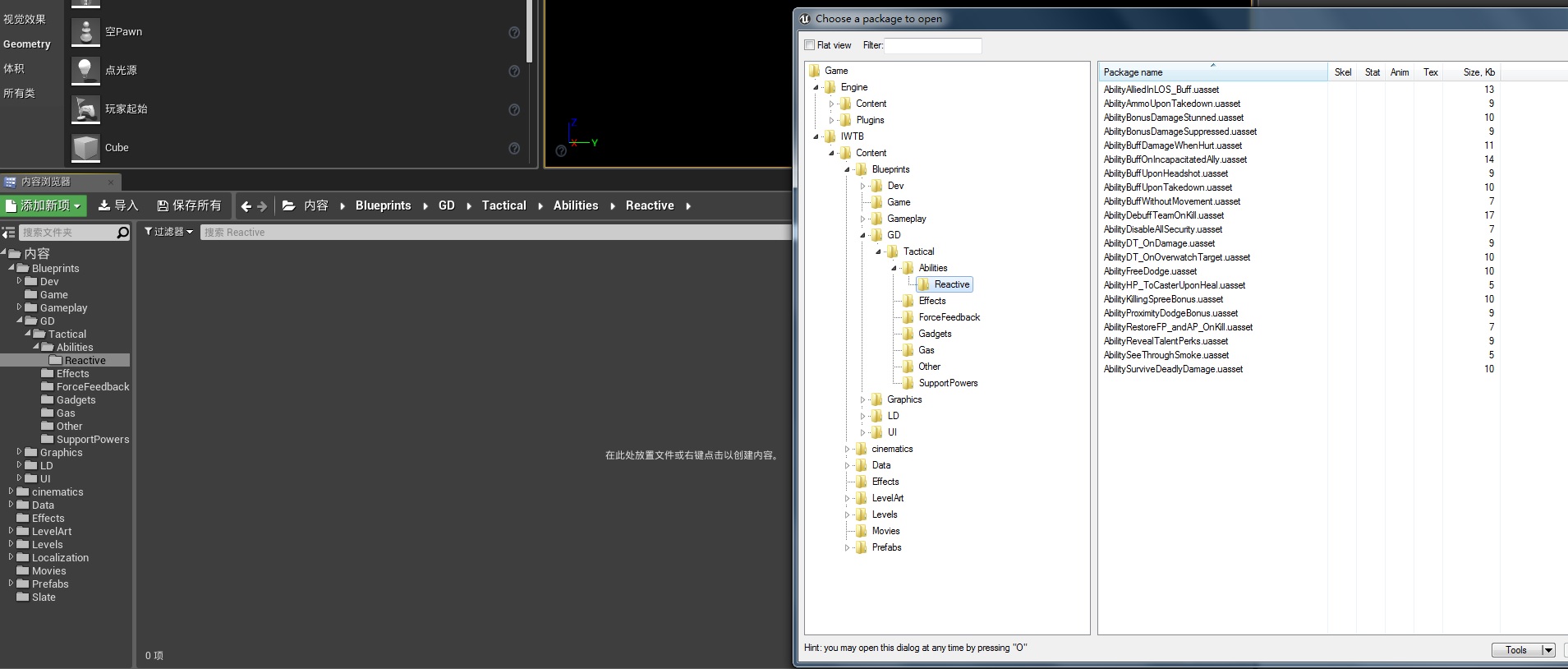Image resolution: width=1568 pixels, height=669 pixels.
Task: Click the Save All button
Action: click(189, 205)
